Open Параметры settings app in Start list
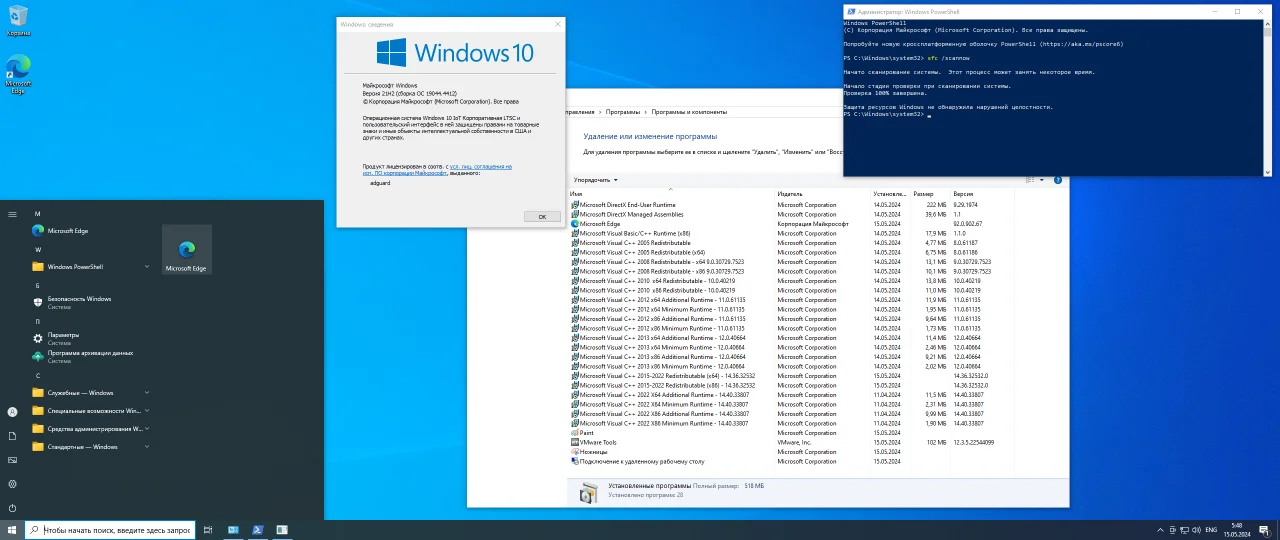This screenshot has width=1280, height=540. [x=91, y=338]
